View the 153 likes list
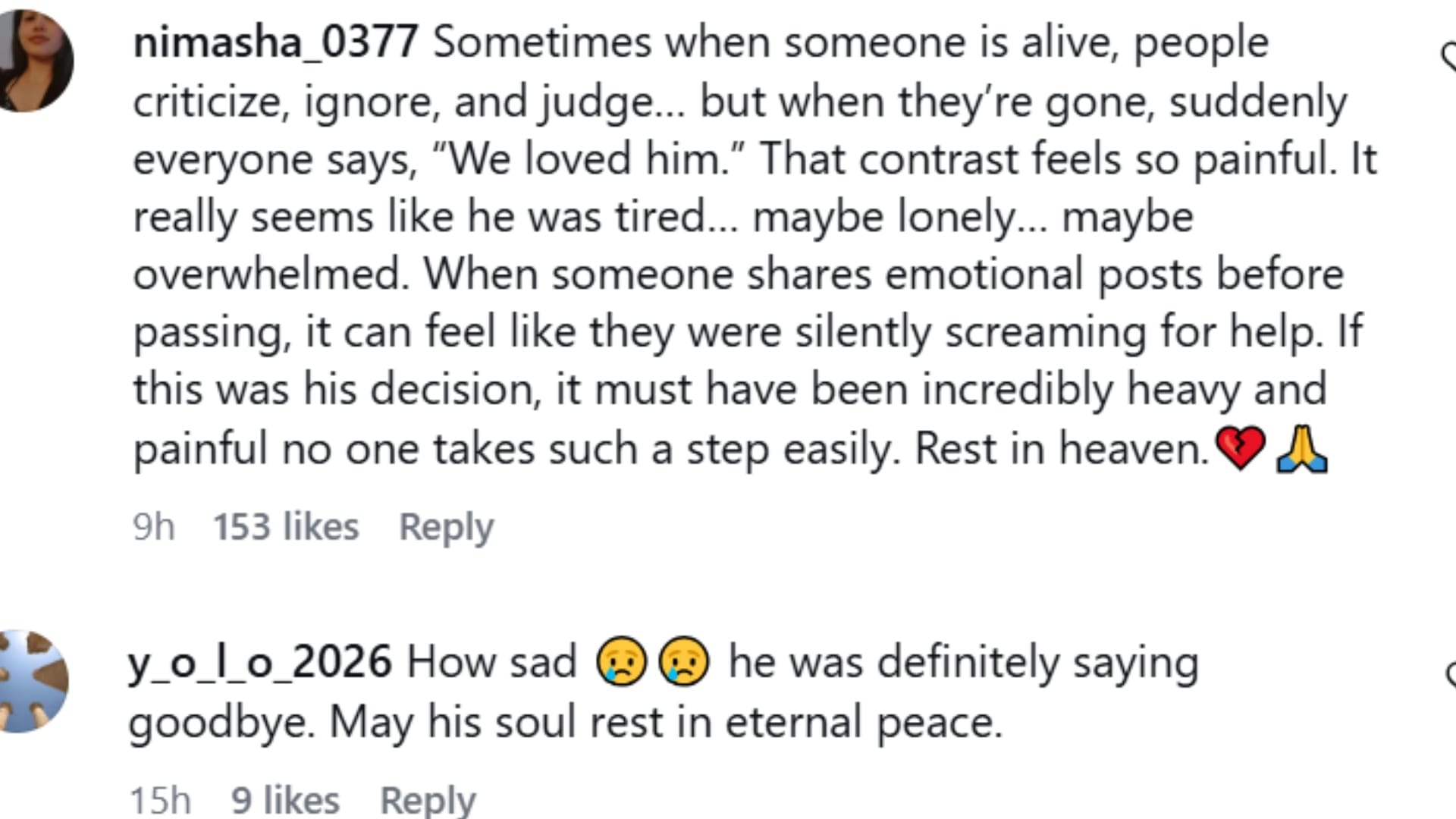Screen dimensions: 1456x819 [x=285, y=527]
